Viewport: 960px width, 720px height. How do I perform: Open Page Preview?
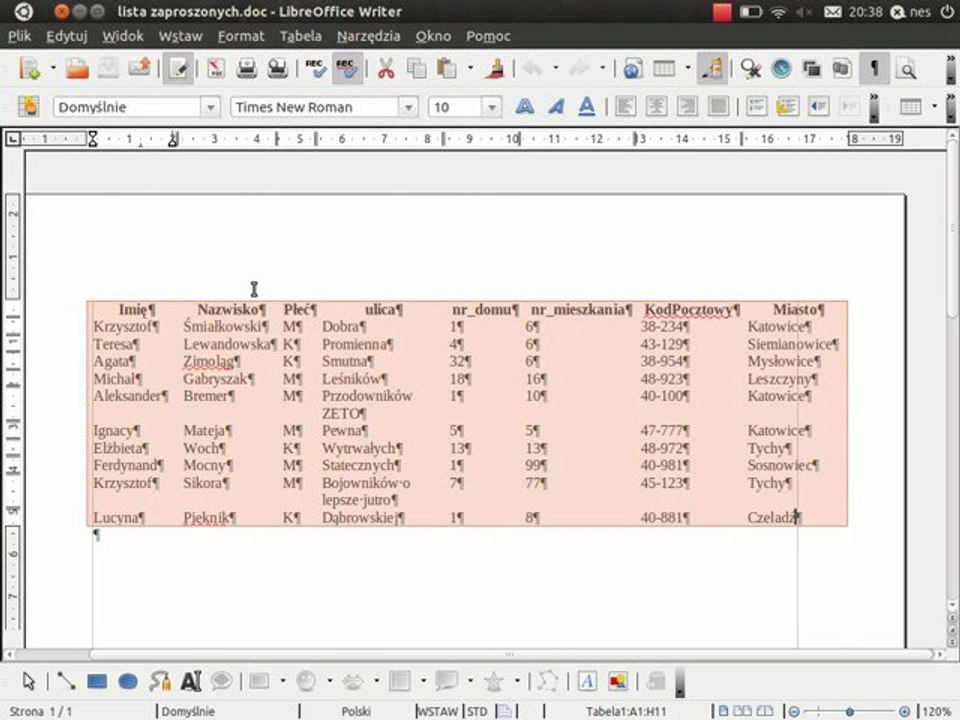(x=277, y=68)
